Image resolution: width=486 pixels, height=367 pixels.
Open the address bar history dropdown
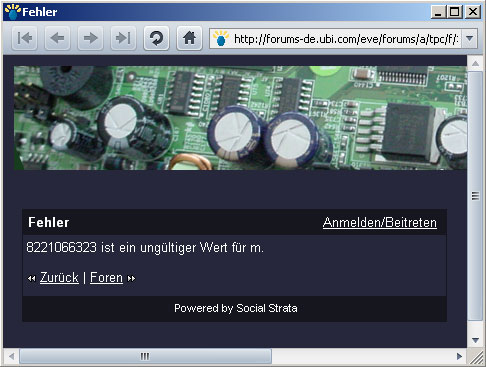[469, 38]
